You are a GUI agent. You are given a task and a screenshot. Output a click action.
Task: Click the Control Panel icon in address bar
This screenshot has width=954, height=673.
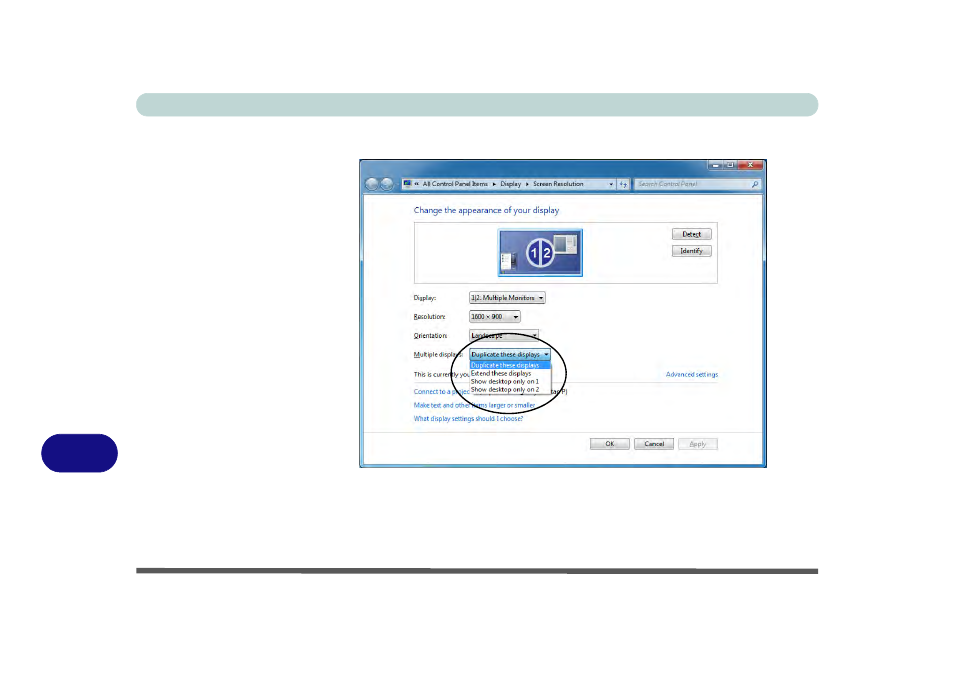click(x=408, y=184)
